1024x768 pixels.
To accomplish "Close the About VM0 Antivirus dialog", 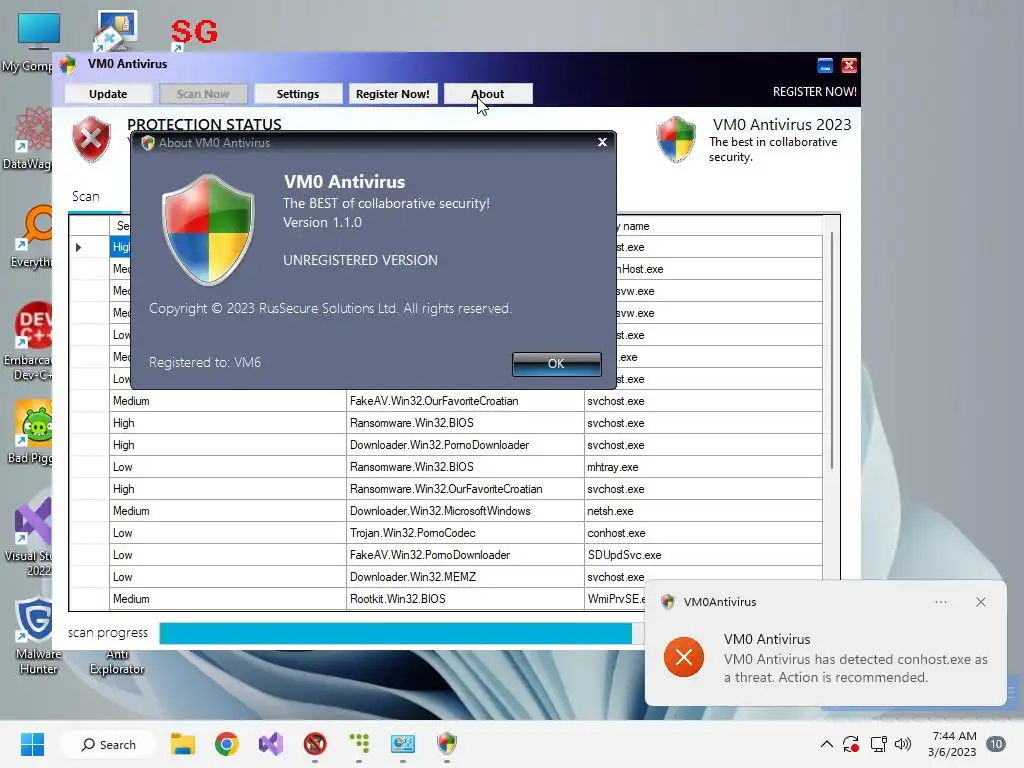I will point(602,142).
